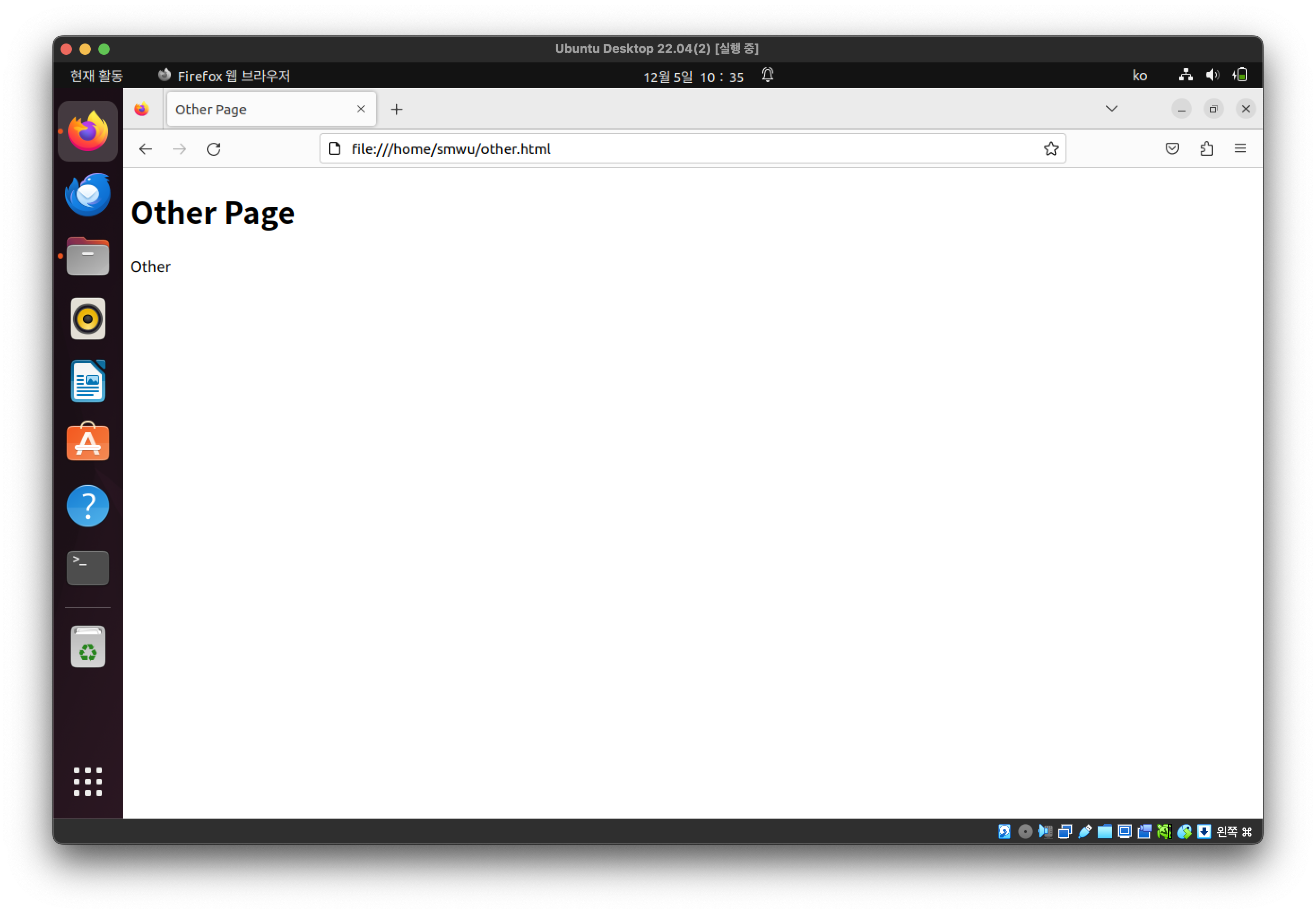The height and width of the screenshot is (914, 1316).
Task: Click the Other Page heading
Action: click(x=212, y=213)
